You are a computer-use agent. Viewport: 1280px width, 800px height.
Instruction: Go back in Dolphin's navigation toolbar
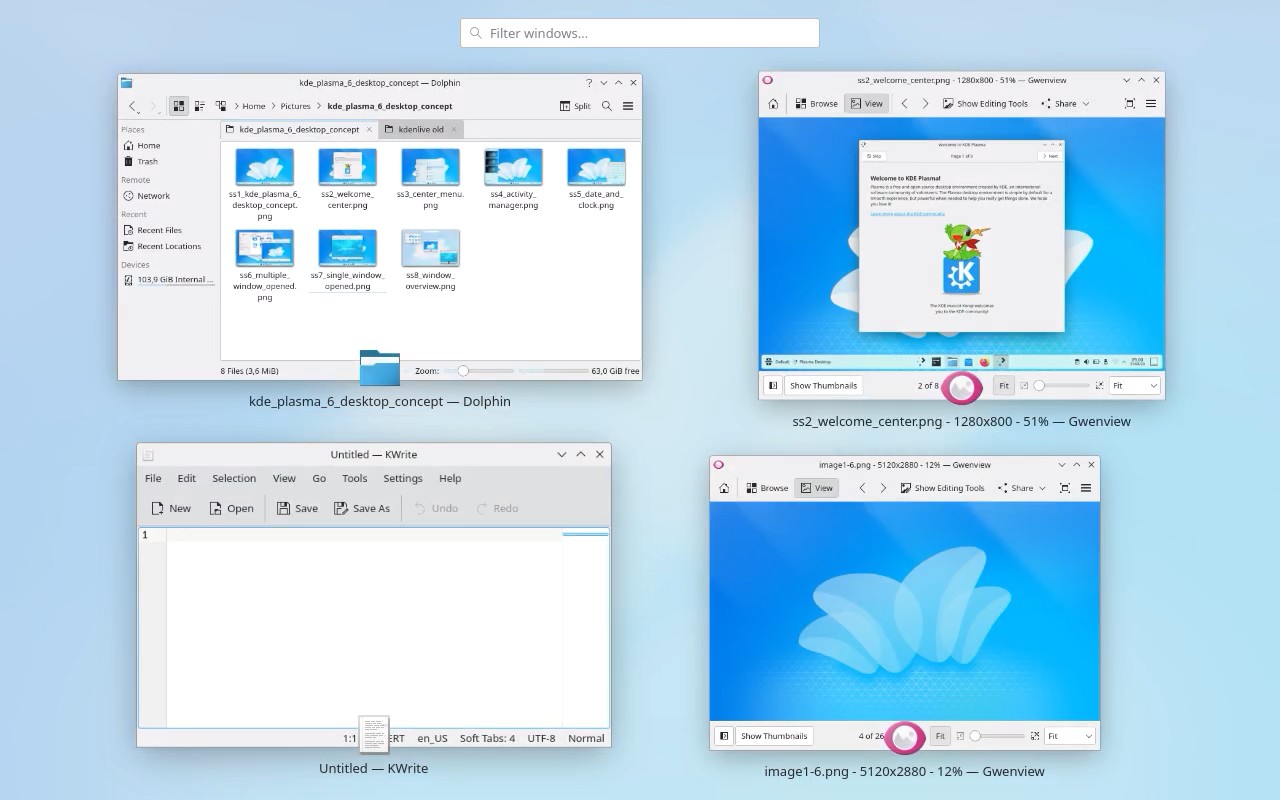pos(133,106)
